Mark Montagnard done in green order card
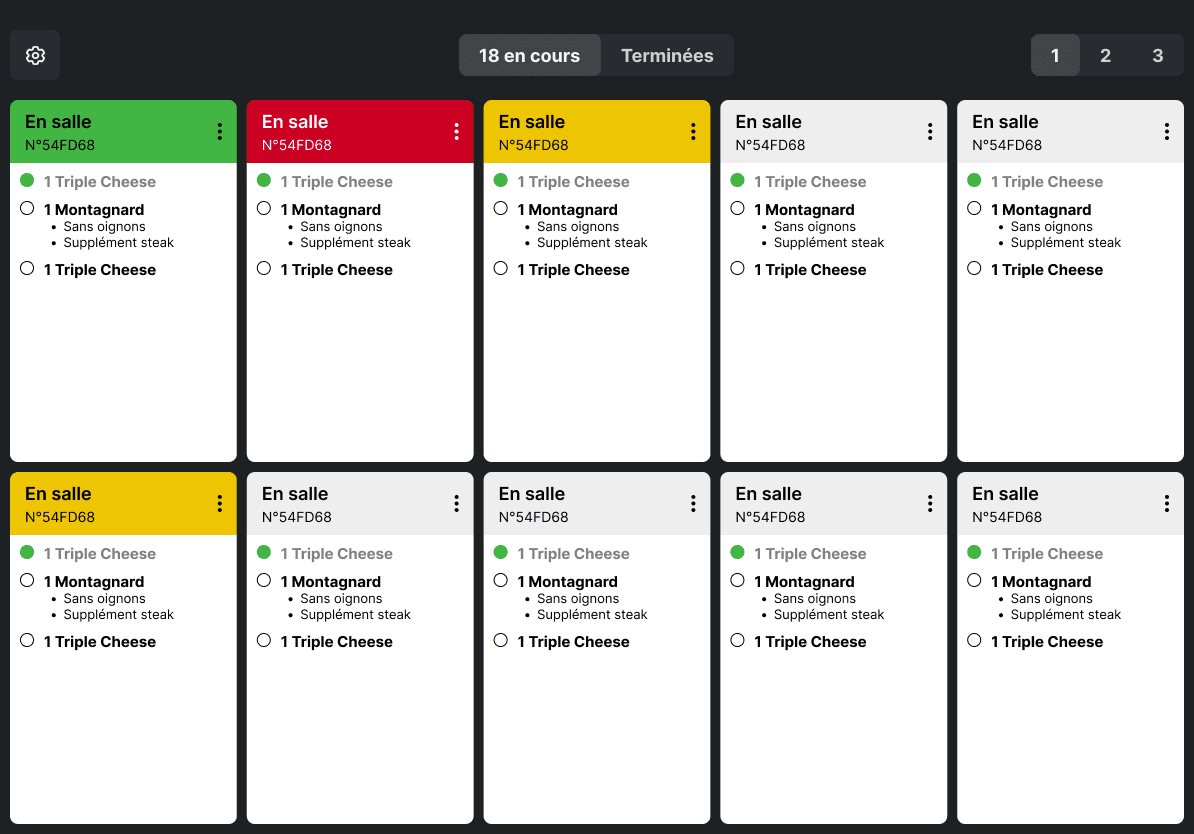Viewport: 1194px width, 834px height. coord(27,209)
